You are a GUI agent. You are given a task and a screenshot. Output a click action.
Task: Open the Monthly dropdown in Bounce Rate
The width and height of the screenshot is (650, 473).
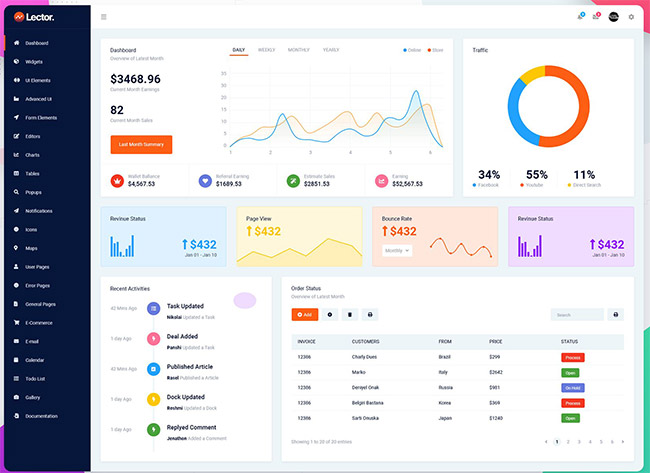click(x=396, y=250)
